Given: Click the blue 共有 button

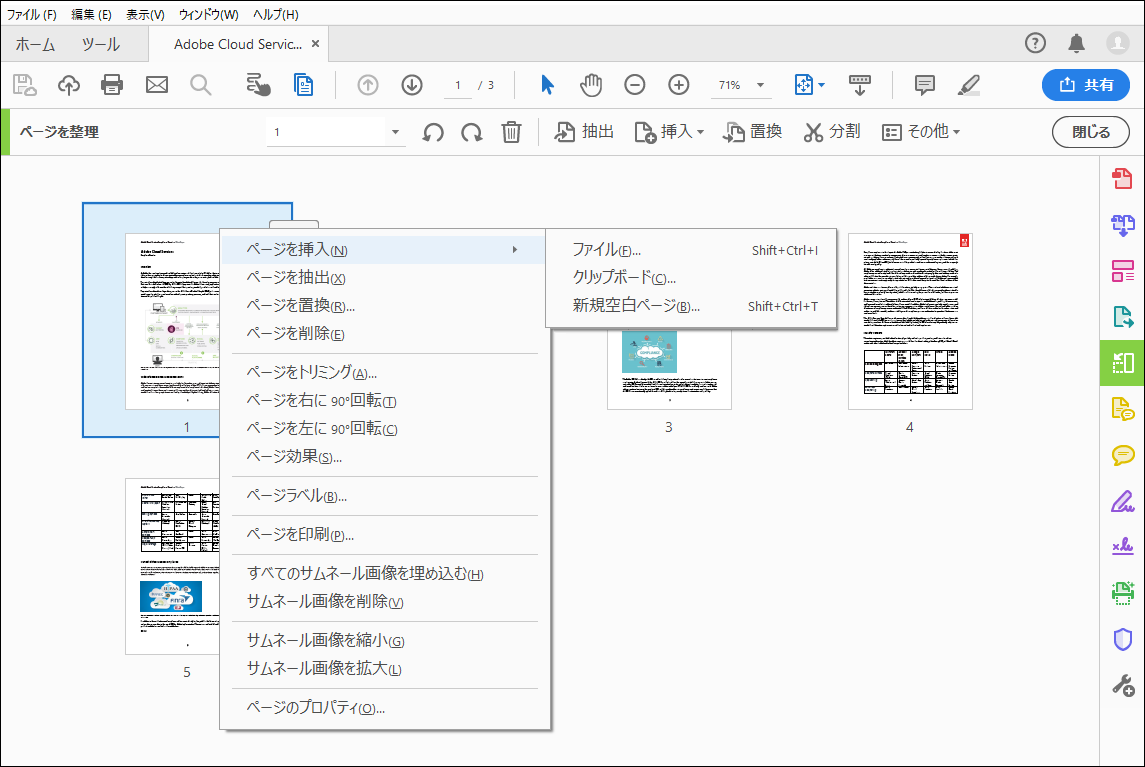Looking at the screenshot, I should click(1086, 85).
